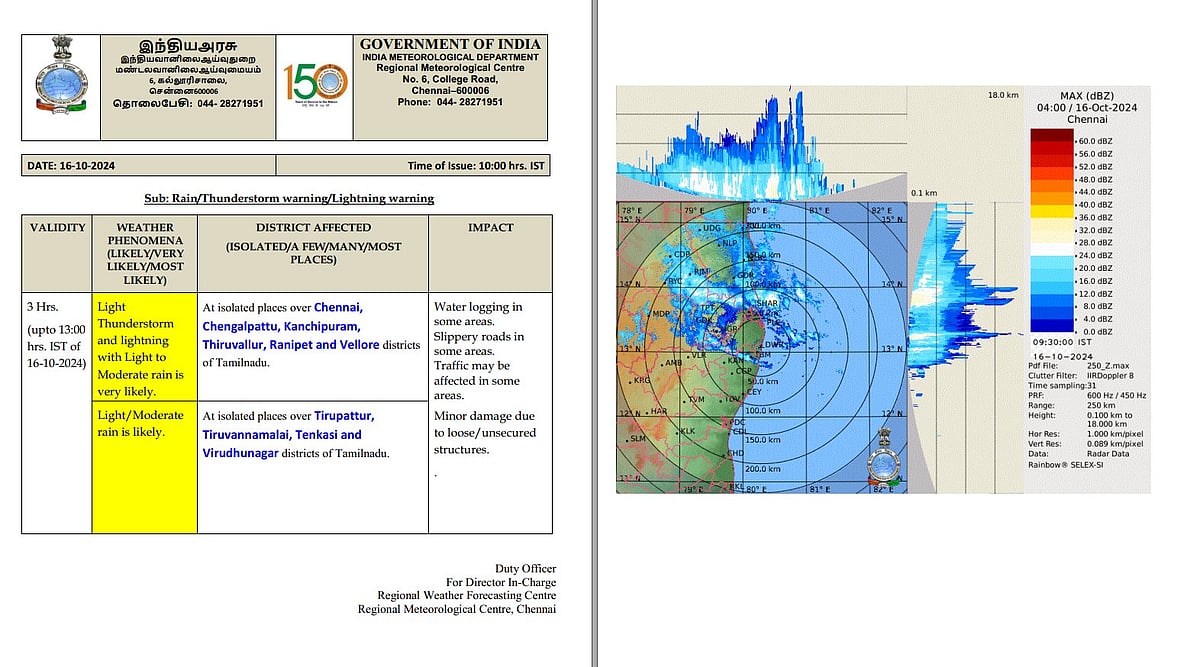This screenshot has height=667, width=1200.
Task: Click the Rain/Thunderstorm warning subject line
Action: 289,198
